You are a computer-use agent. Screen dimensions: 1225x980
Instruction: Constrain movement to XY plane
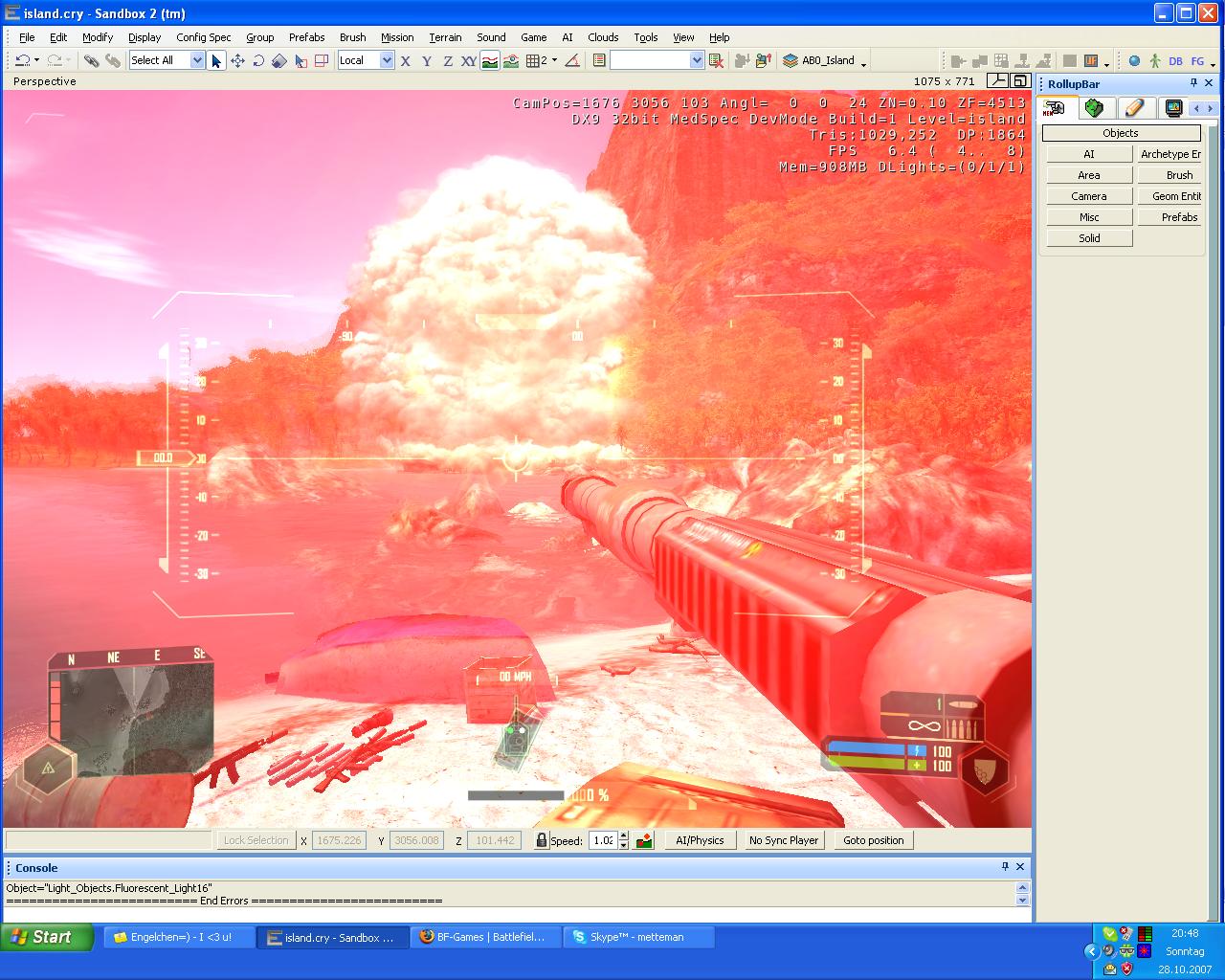[468, 60]
